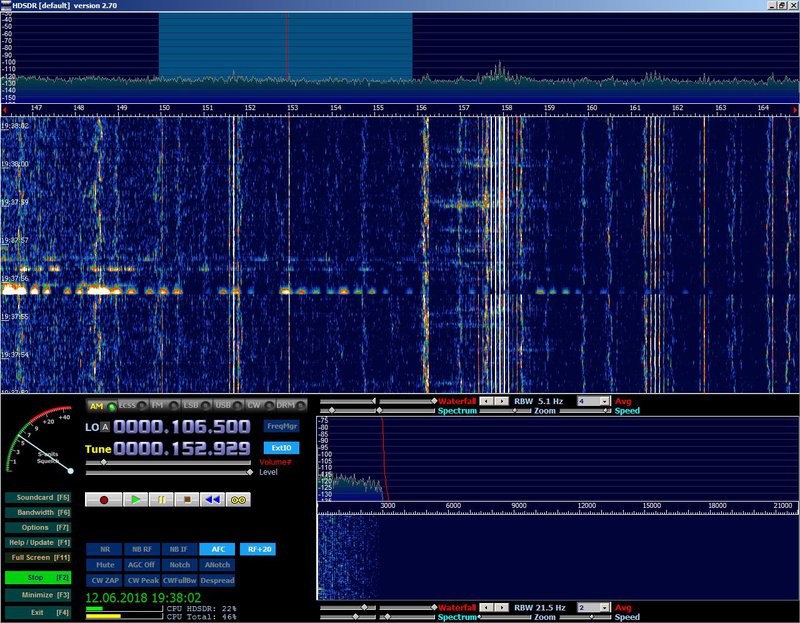Pause playback with the yellow pause icon
This screenshot has width=800, height=623.
coord(162,498)
